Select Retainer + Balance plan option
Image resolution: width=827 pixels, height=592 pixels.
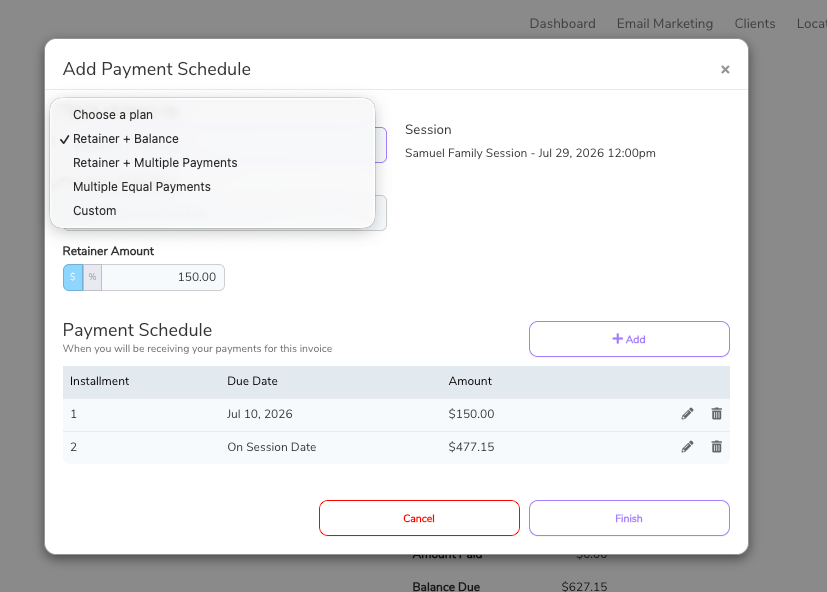[x=212, y=139]
